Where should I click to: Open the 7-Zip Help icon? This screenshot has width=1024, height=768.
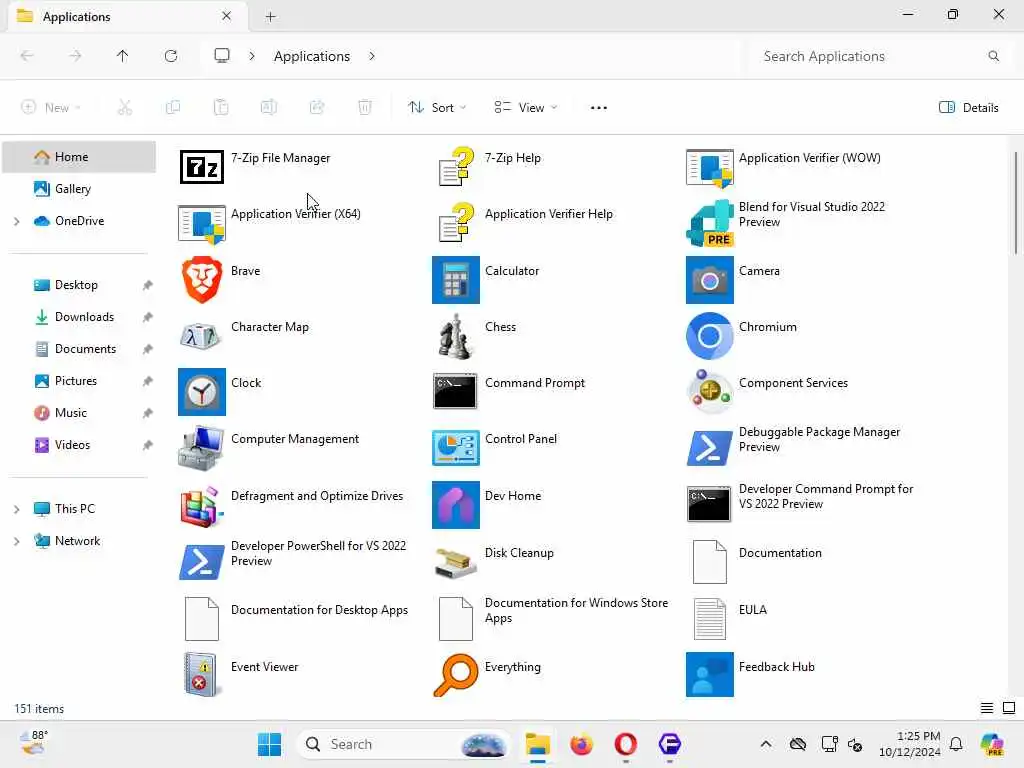456,167
